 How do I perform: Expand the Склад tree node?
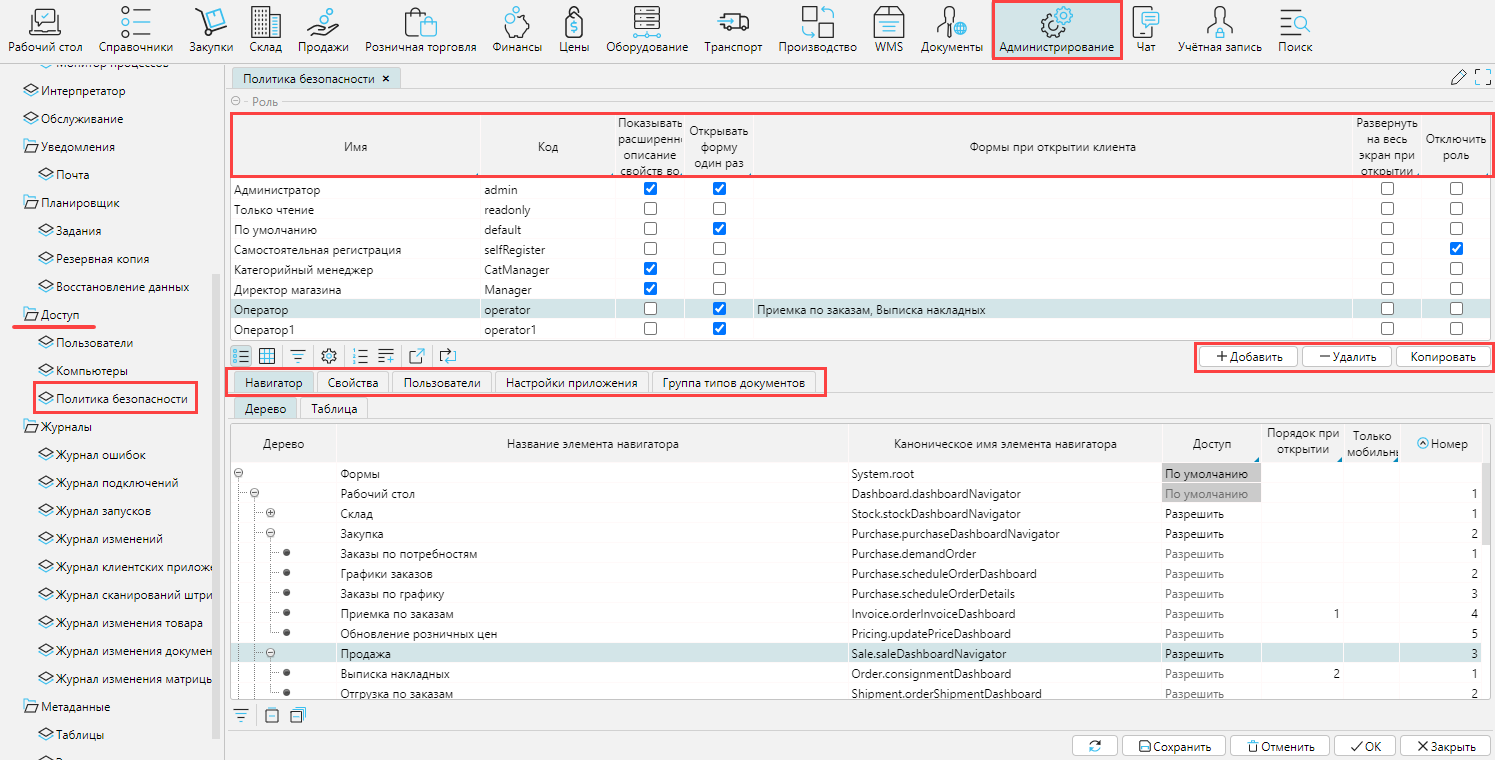(x=270, y=514)
